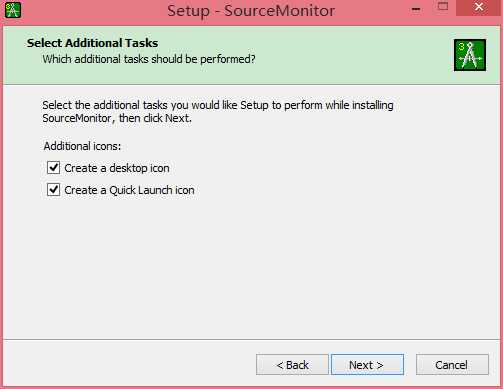503x389 pixels.
Task: Click the maximize window button
Action: [443, 6]
